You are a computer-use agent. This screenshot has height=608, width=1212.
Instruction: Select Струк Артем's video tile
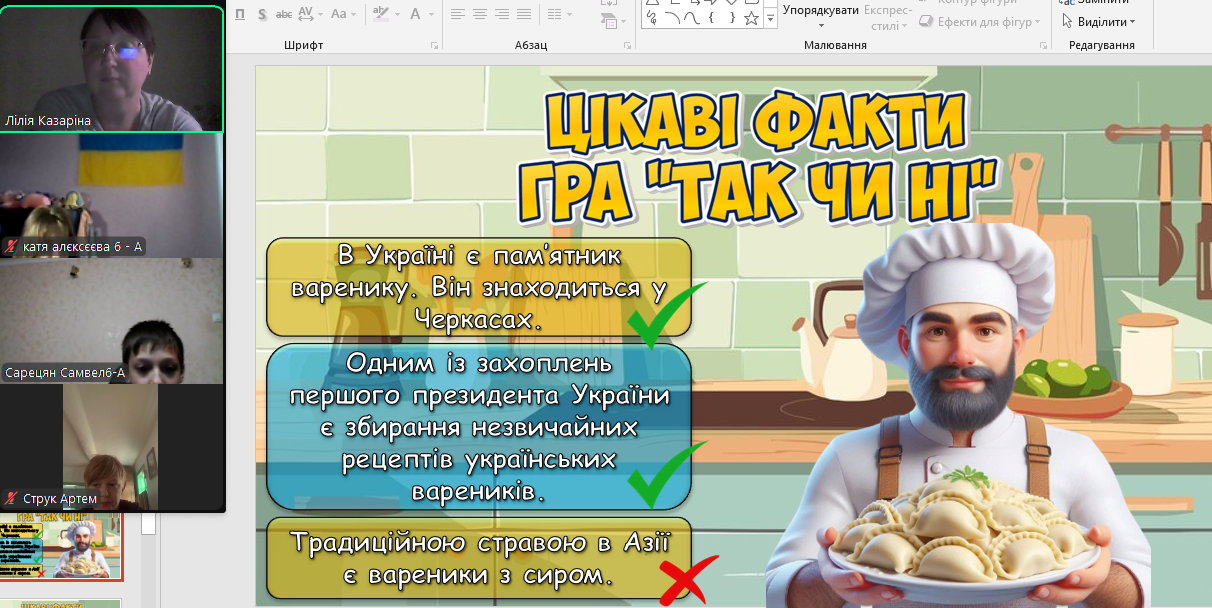pyautogui.click(x=112, y=448)
